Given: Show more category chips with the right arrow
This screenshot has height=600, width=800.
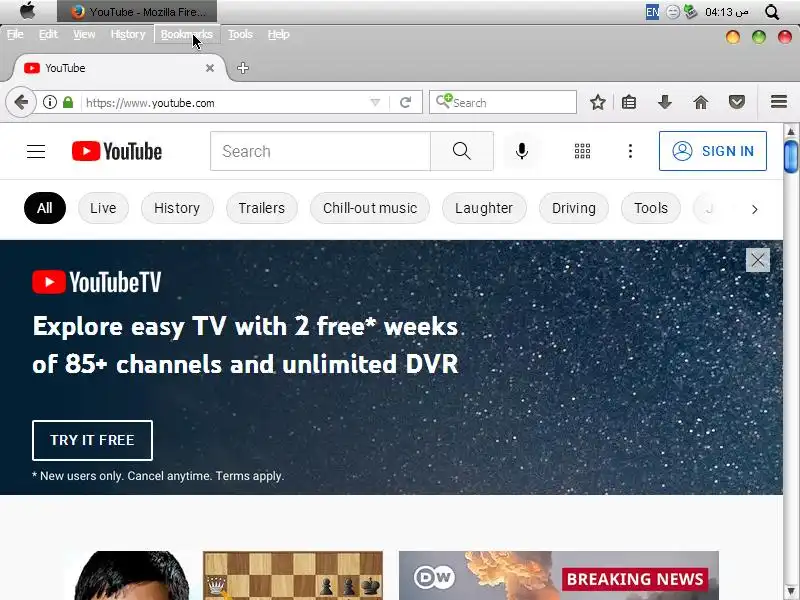Looking at the screenshot, I should [x=755, y=209].
